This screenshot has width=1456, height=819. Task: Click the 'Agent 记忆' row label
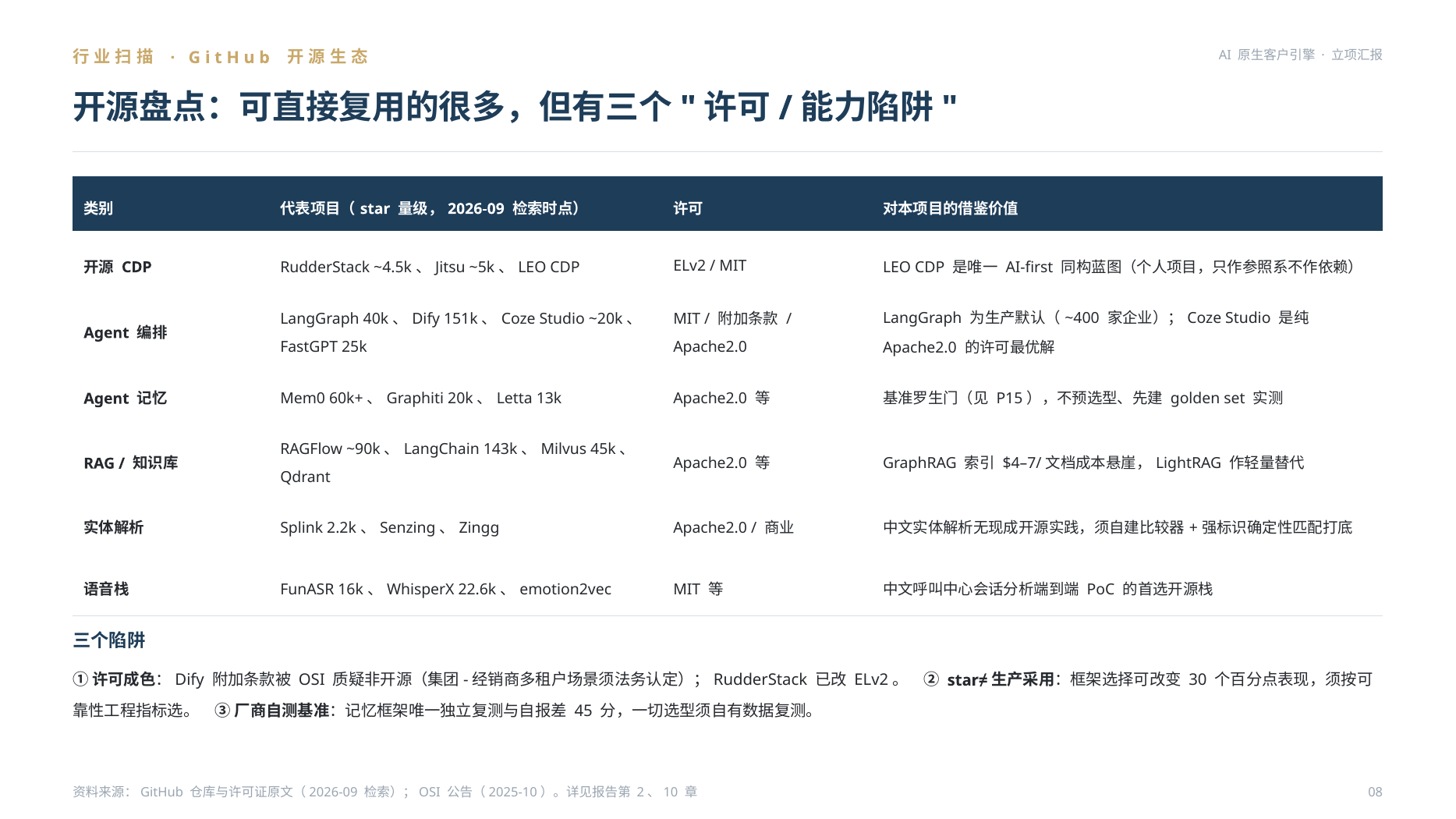pos(126,398)
